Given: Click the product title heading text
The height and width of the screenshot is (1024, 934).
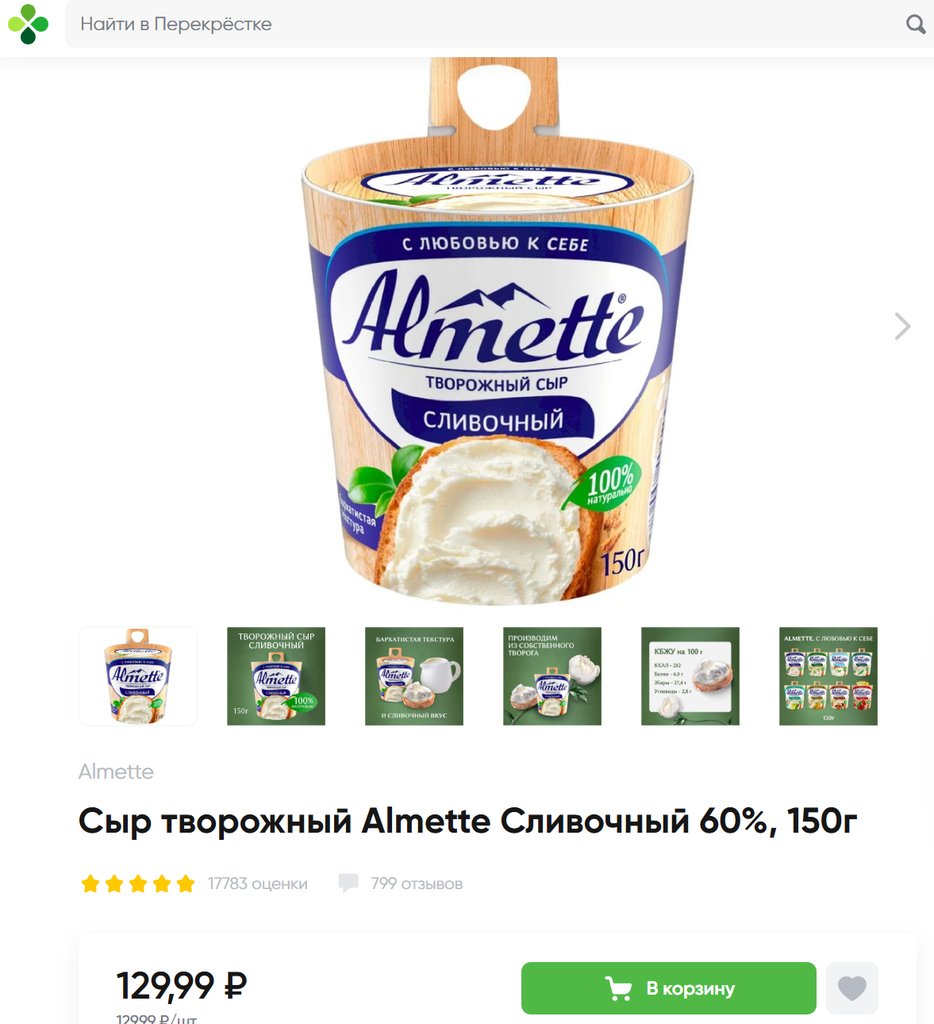Looking at the screenshot, I should tap(468, 822).
